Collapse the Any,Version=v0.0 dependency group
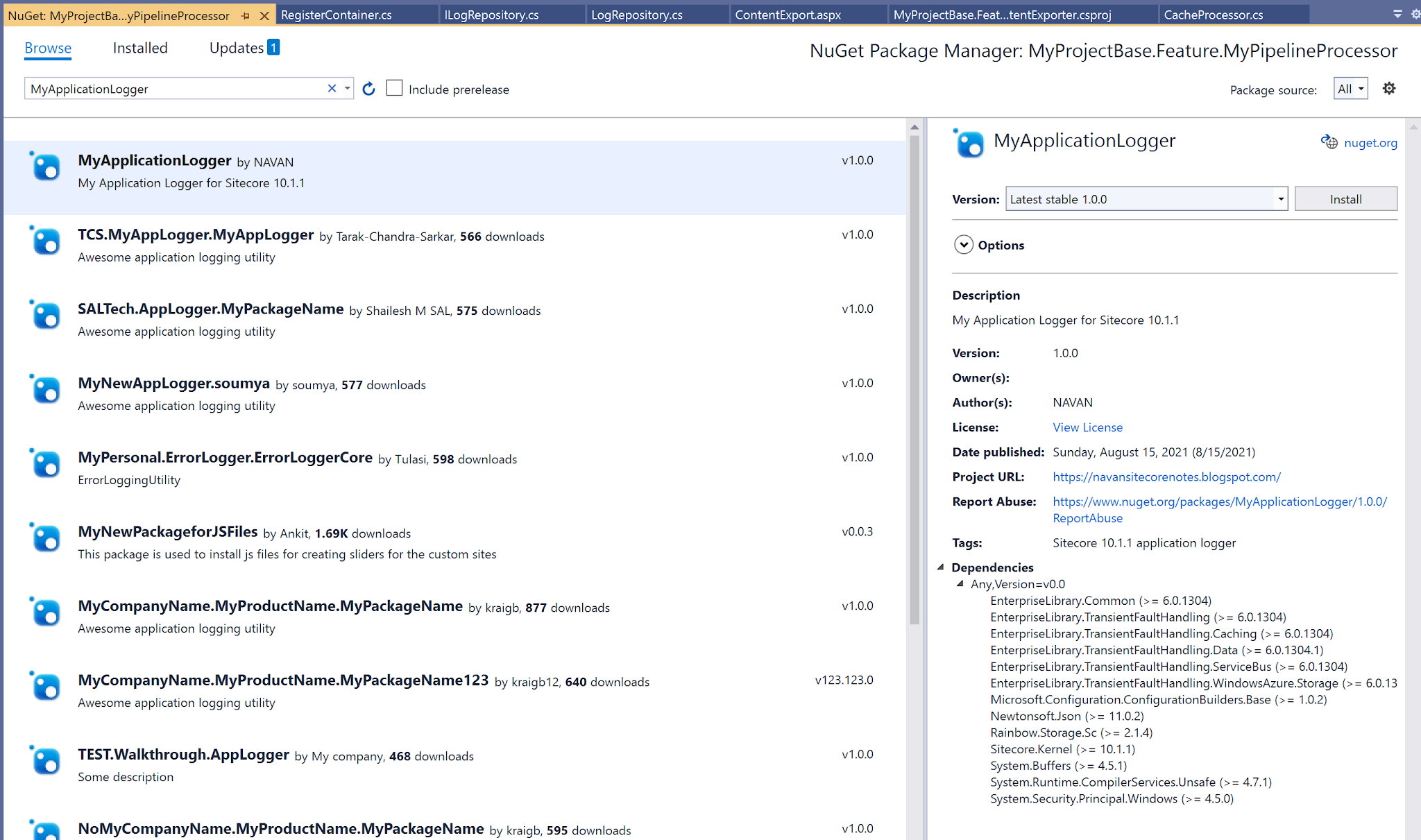The width and height of the screenshot is (1421, 840). point(960,583)
